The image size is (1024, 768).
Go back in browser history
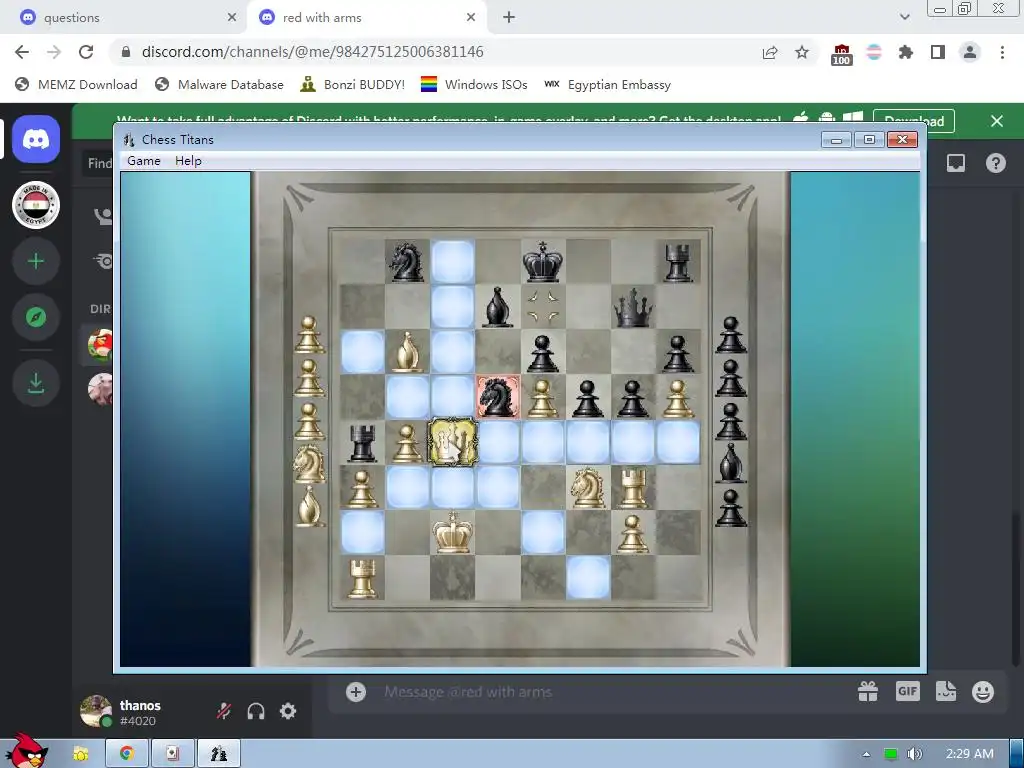point(22,52)
